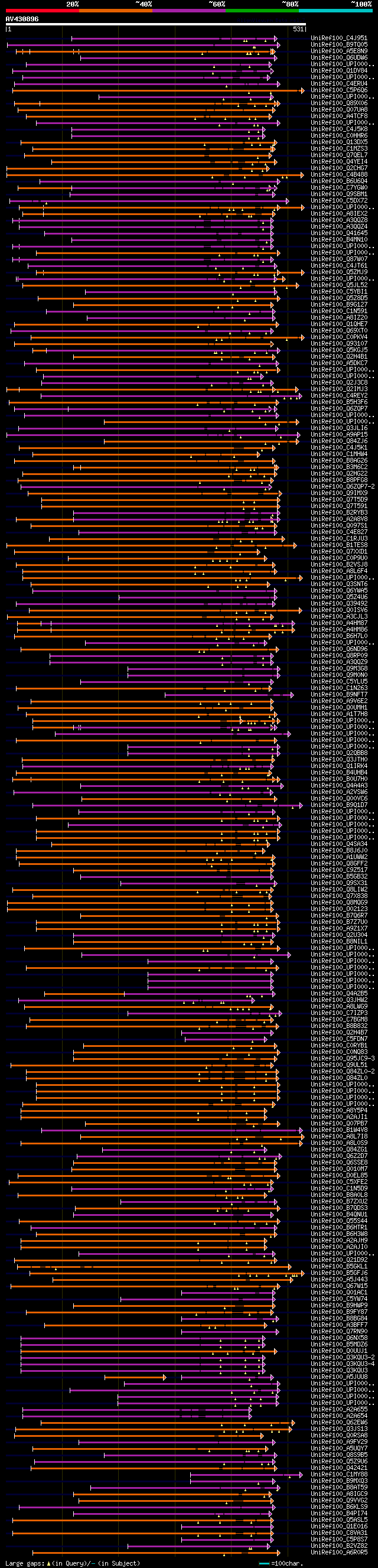Open hit UniRef100_C4J951
This screenshot has height=1568, width=378.
coord(339,38)
